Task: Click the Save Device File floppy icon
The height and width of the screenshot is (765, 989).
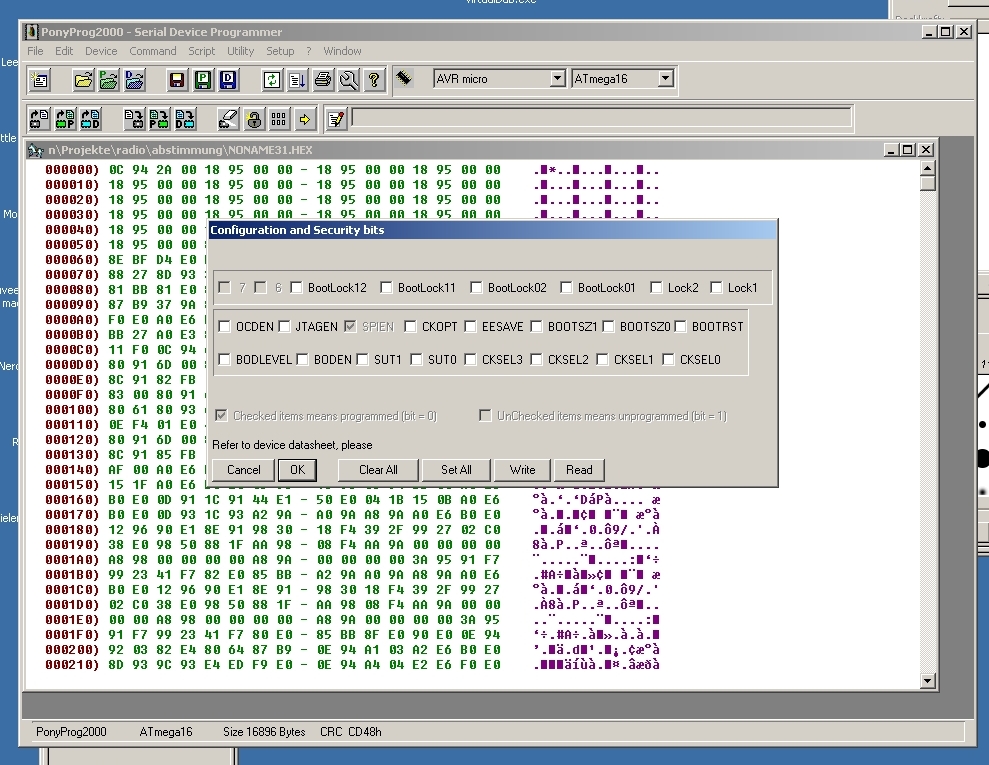Action: click(177, 80)
